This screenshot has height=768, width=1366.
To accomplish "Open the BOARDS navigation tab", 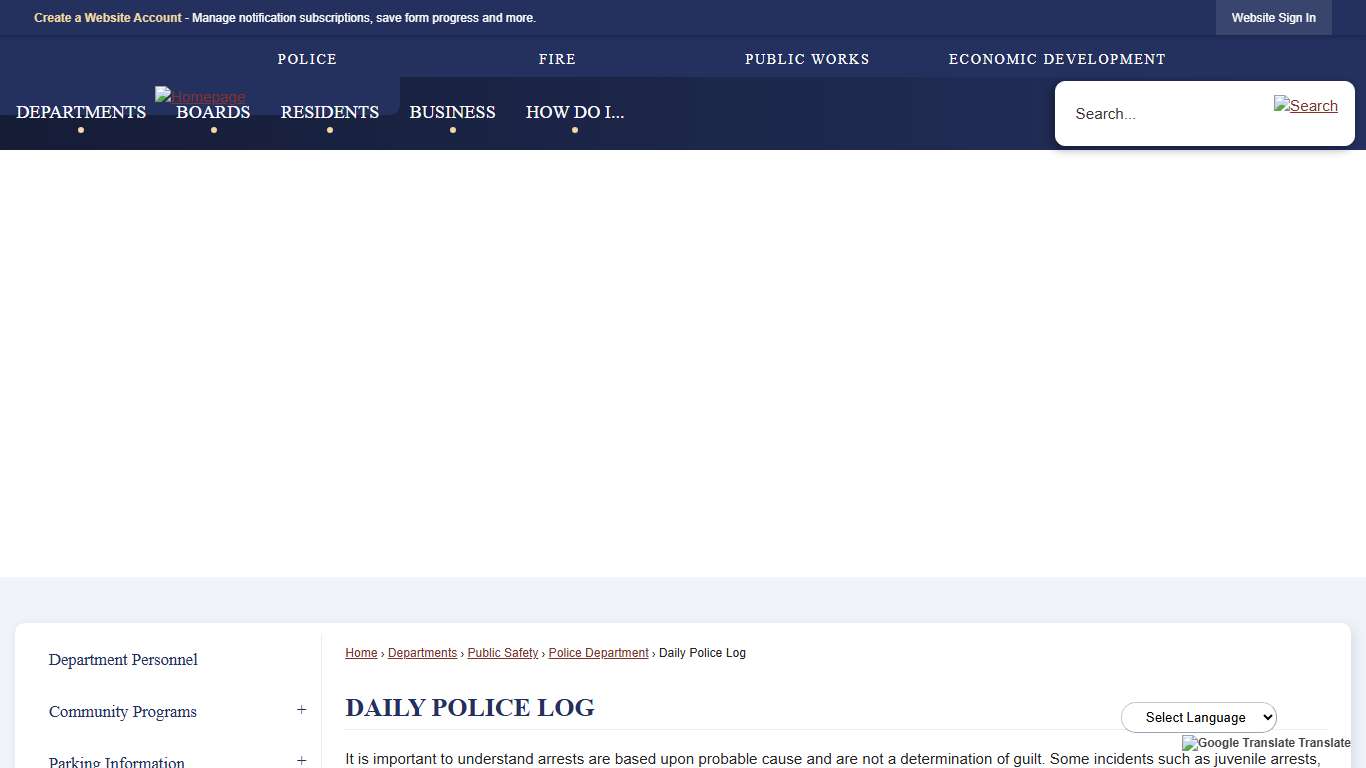I will click(x=213, y=112).
